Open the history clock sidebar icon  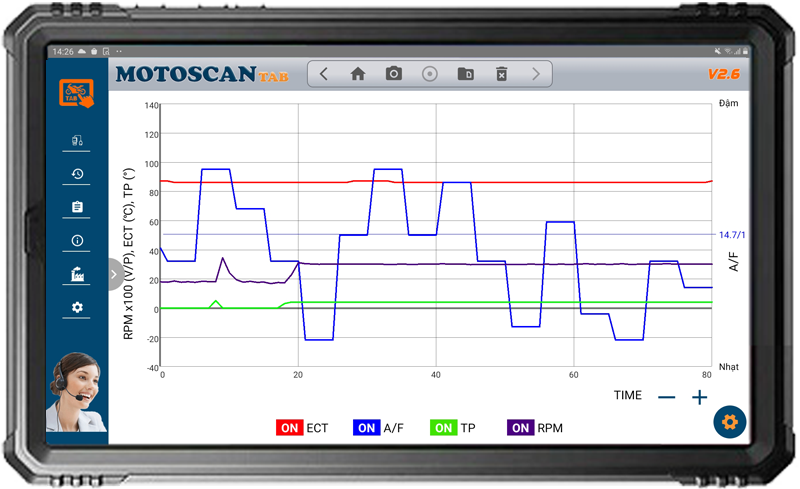click(77, 174)
